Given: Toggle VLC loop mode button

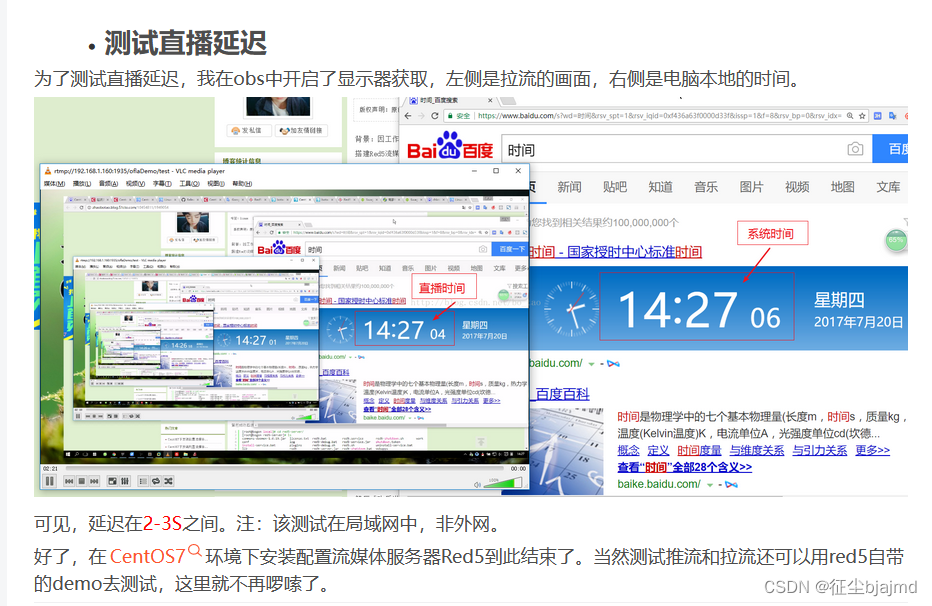Looking at the screenshot, I should click(x=156, y=481).
